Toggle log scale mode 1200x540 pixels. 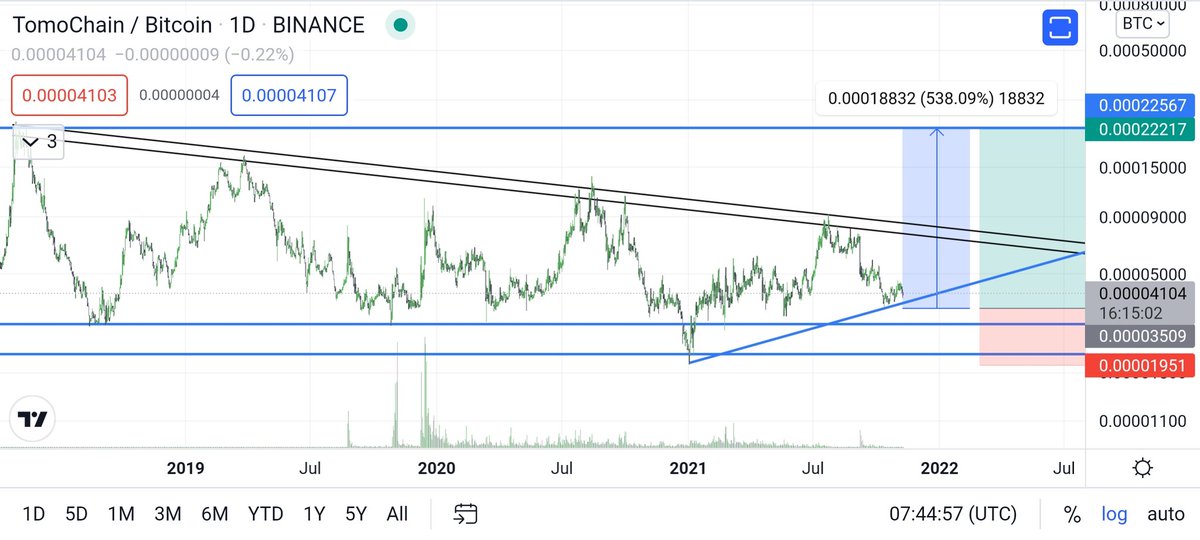tap(1114, 514)
